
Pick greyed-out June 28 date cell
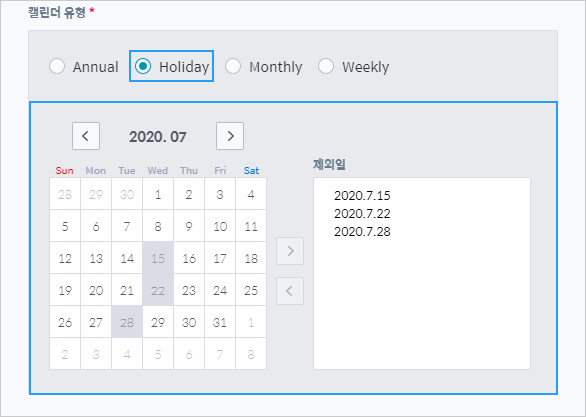coord(65,194)
